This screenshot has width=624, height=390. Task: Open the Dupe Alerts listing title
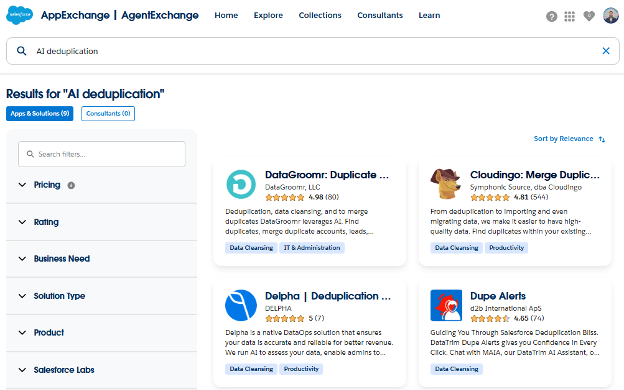click(498, 296)
